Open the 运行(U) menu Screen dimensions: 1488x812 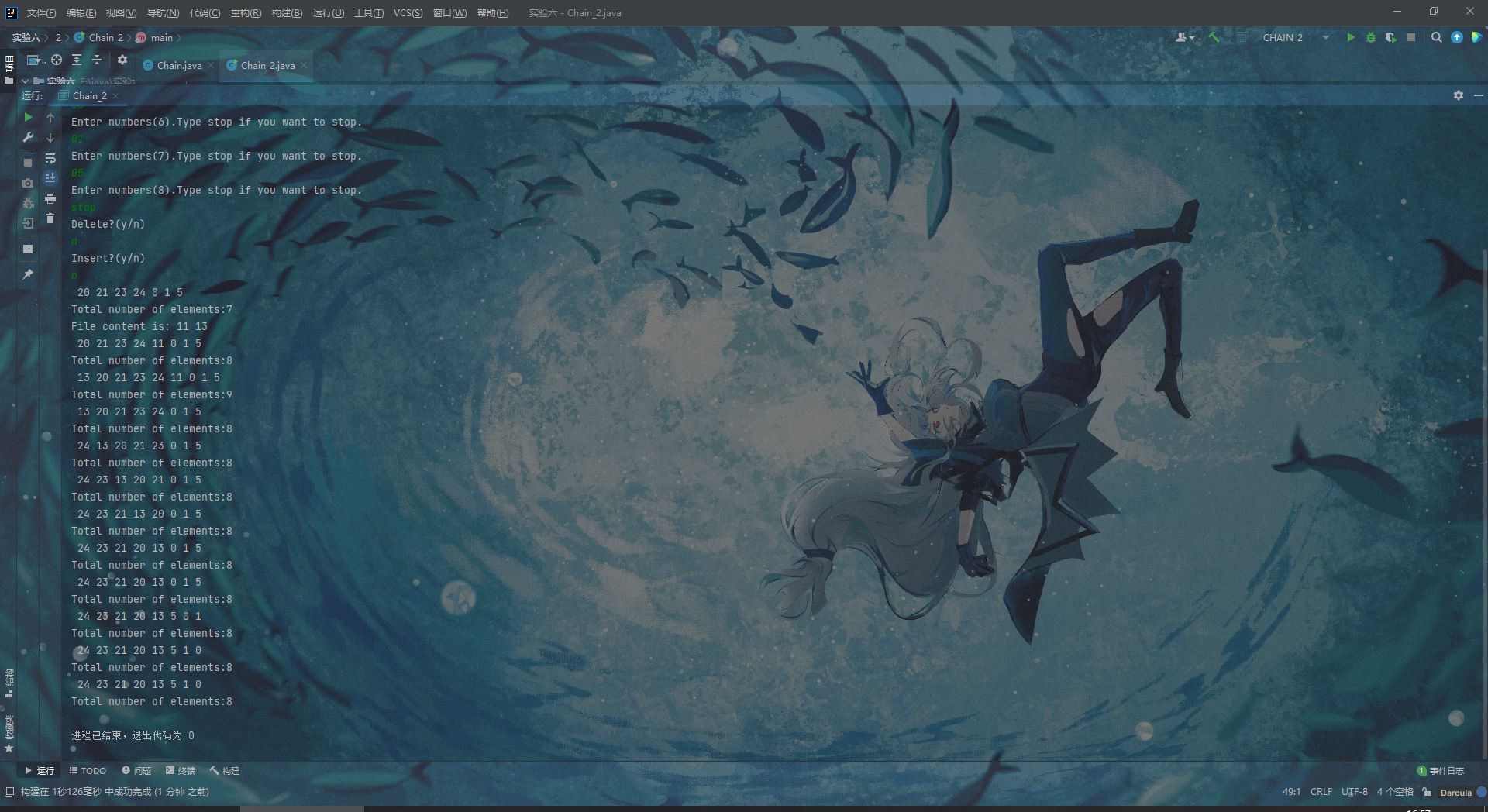point(329,12)
